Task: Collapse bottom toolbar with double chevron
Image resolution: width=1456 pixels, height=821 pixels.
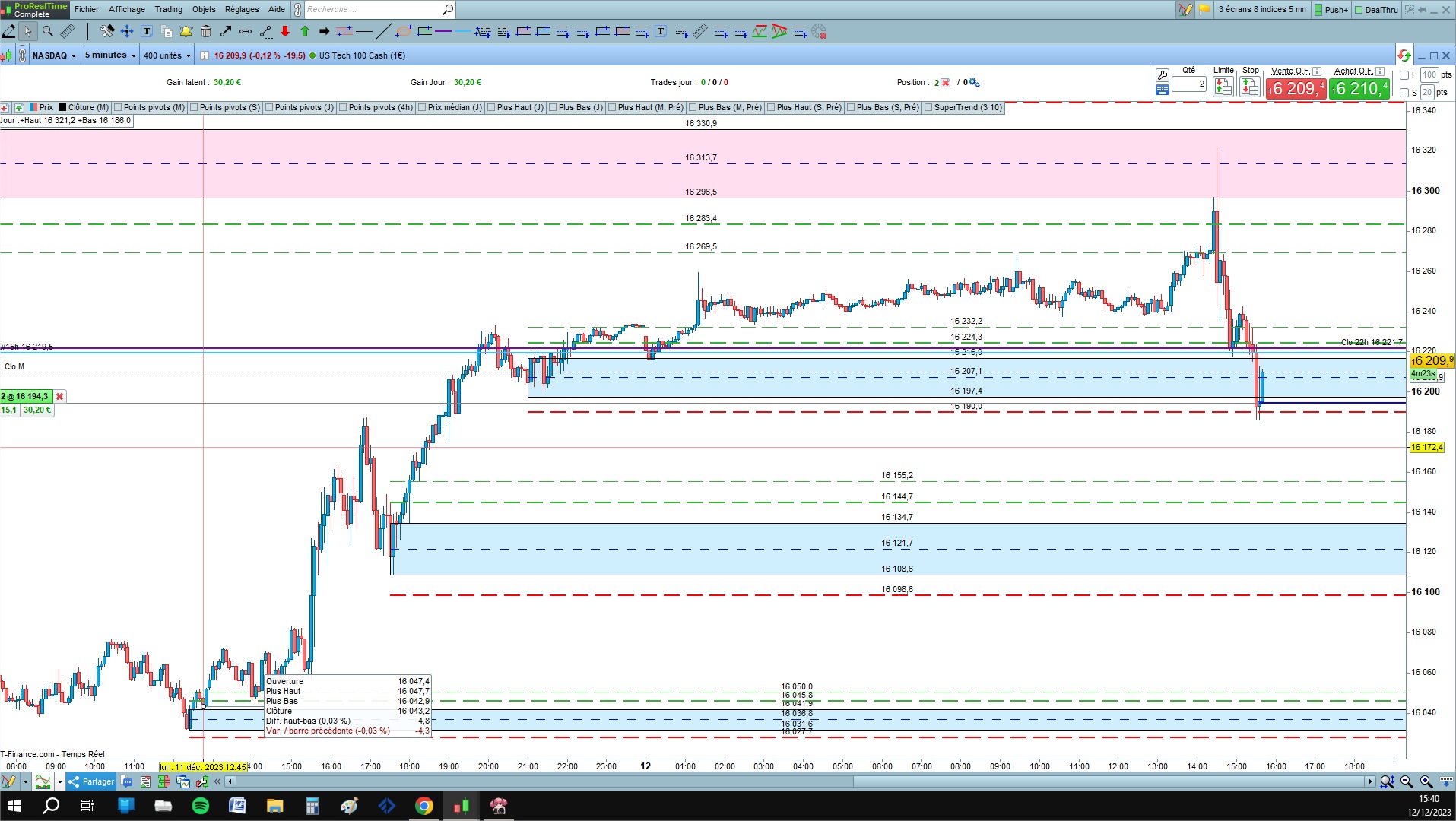Action: tap(217, 781)
